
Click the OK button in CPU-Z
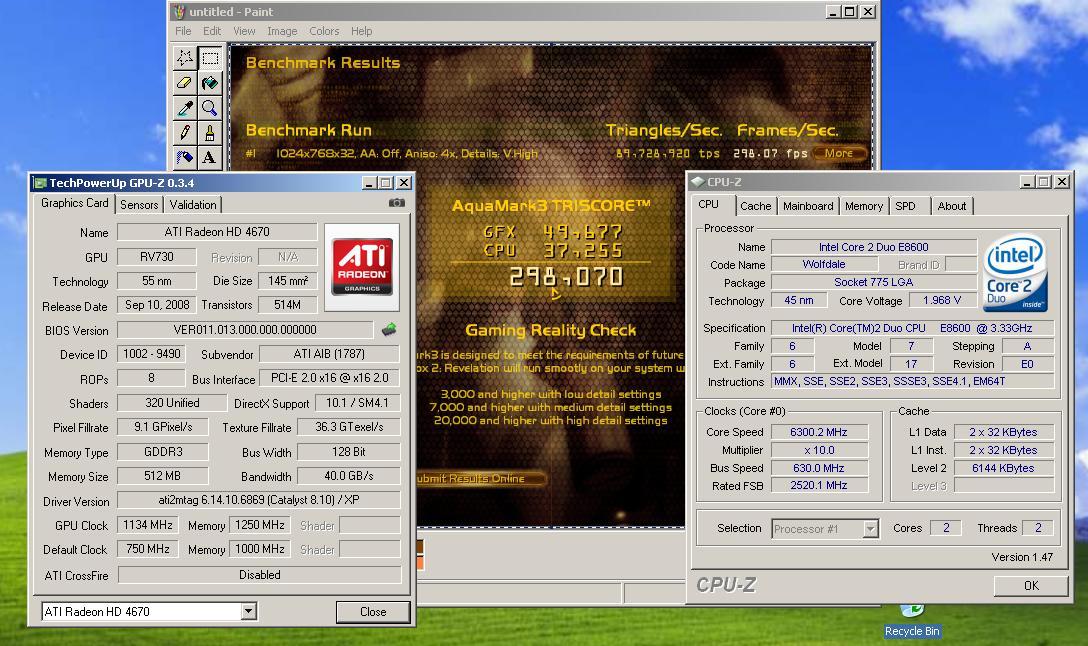coord(1031,586)
